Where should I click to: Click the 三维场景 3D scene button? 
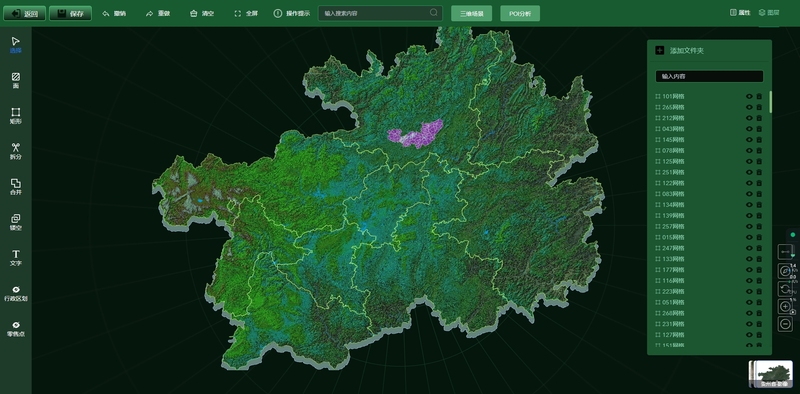(471, 14)
